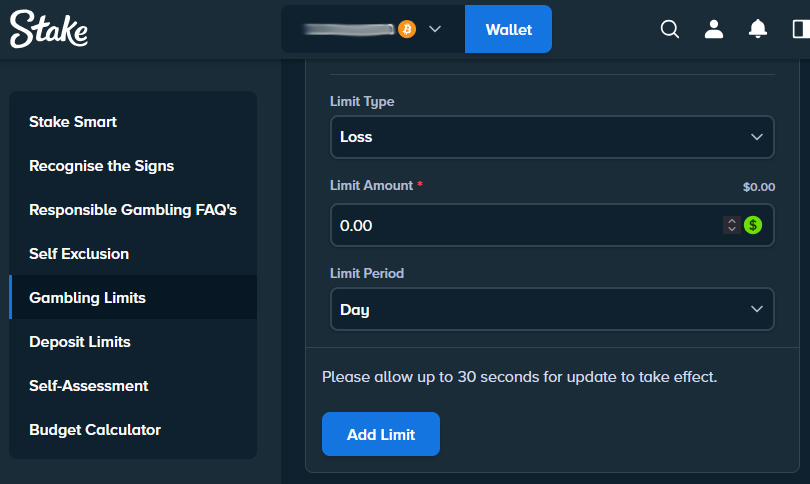Image resolution: width=810 pixels, height=484 pixels.
Task: Open Recognise the Signs page
Action: (101, 166)
